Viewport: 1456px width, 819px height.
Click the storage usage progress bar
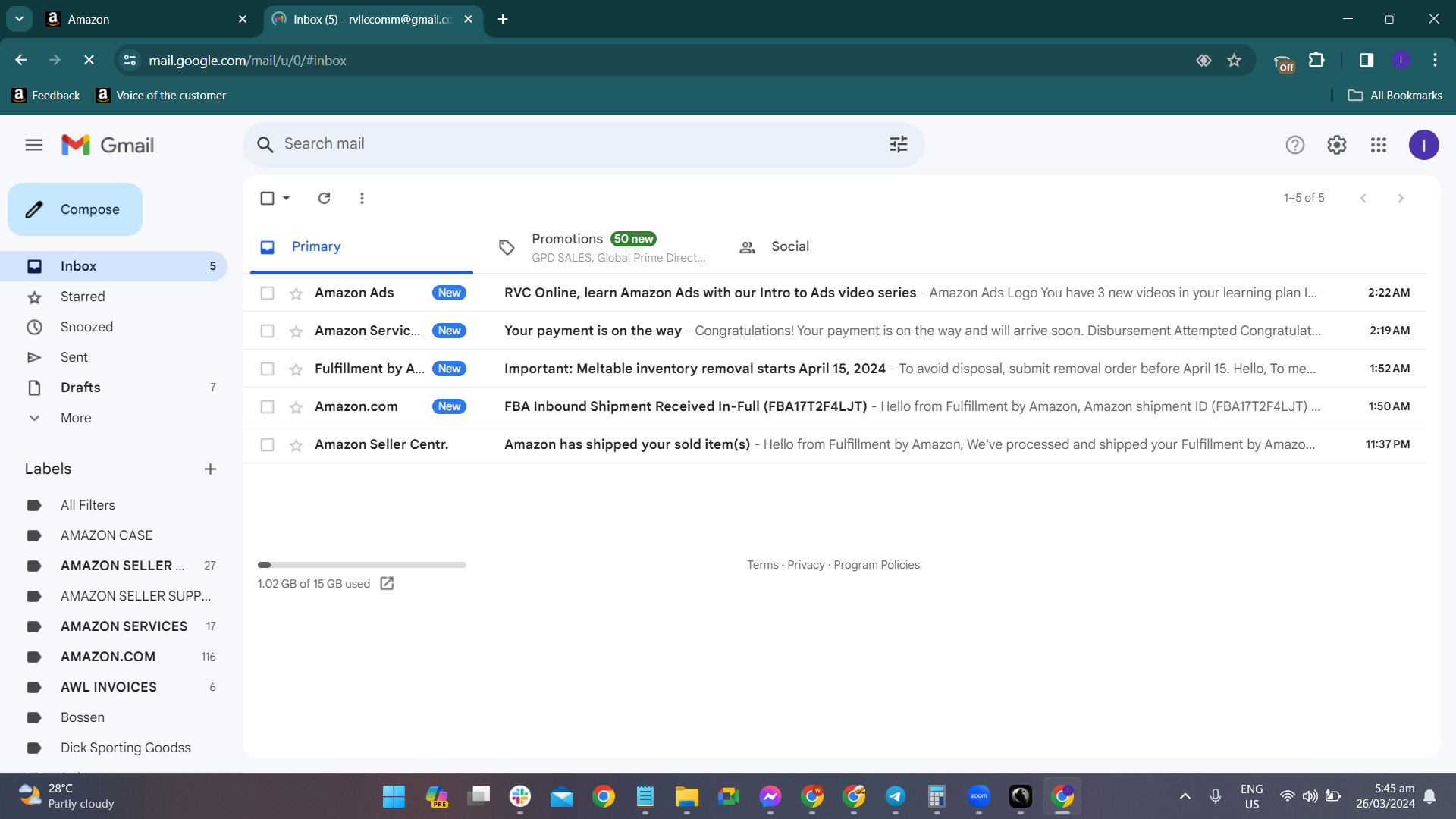click(362, 565)
